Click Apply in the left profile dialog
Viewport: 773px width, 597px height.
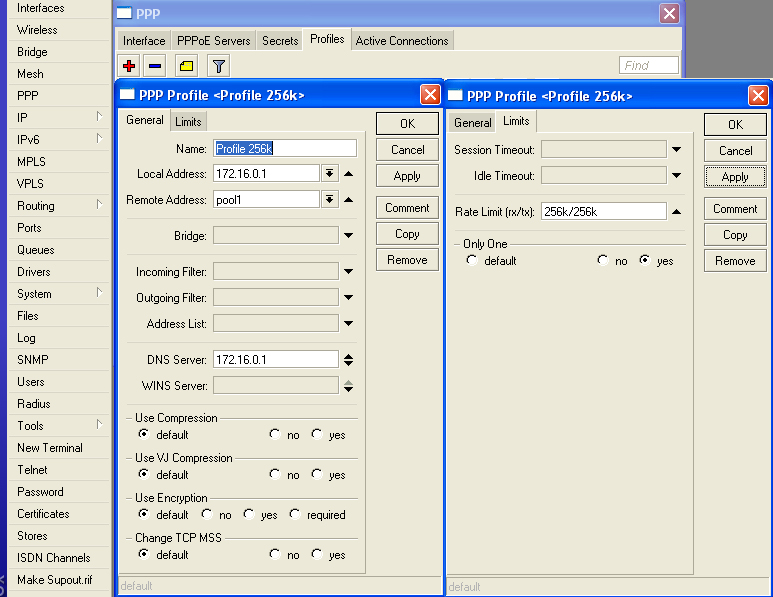coord(407,176)
